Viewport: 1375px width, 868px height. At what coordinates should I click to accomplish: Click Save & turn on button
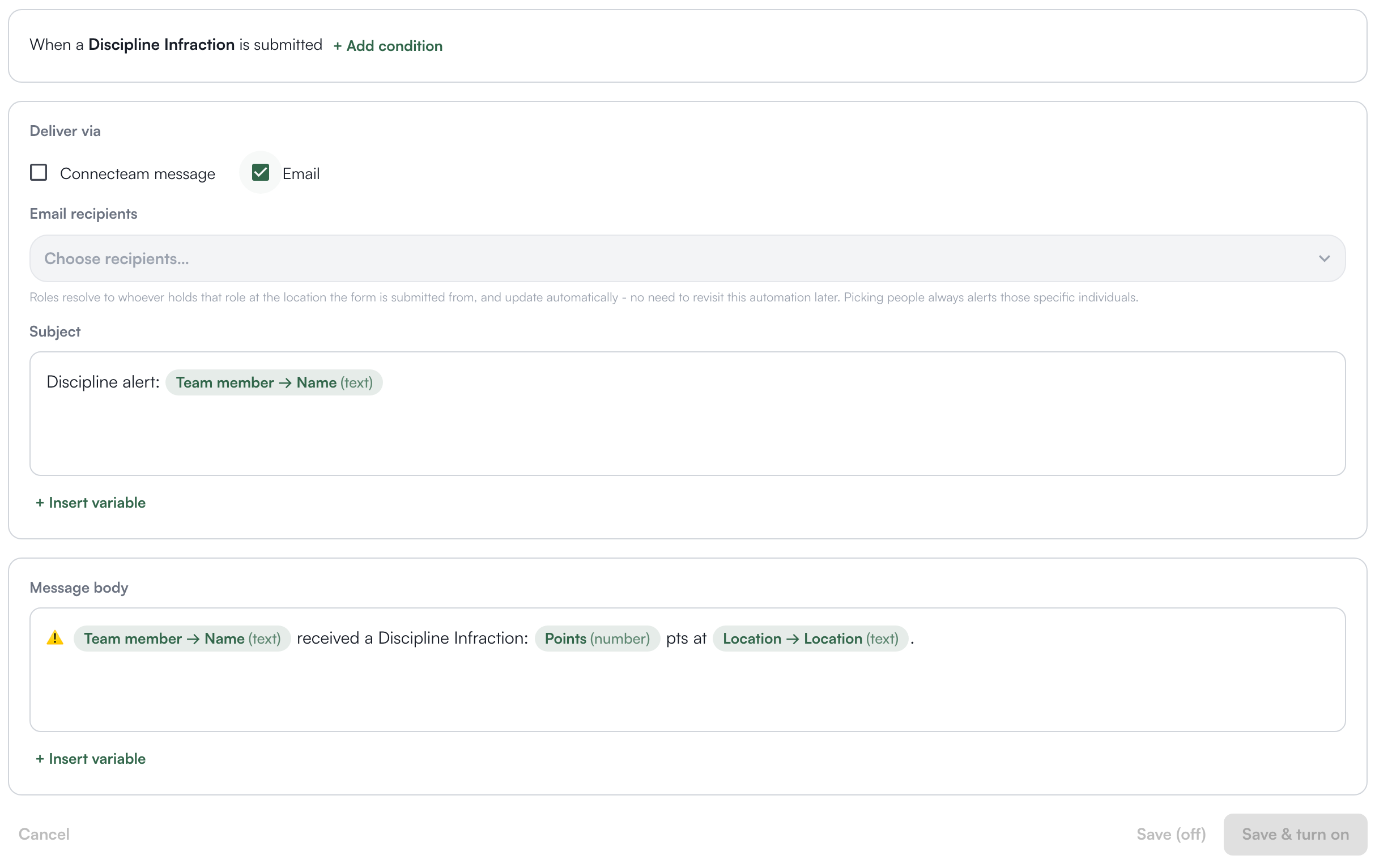[1295, 835]
